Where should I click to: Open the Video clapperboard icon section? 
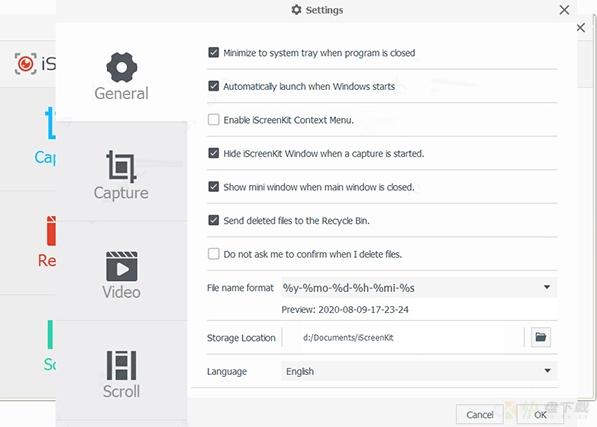tap(122, 266)
